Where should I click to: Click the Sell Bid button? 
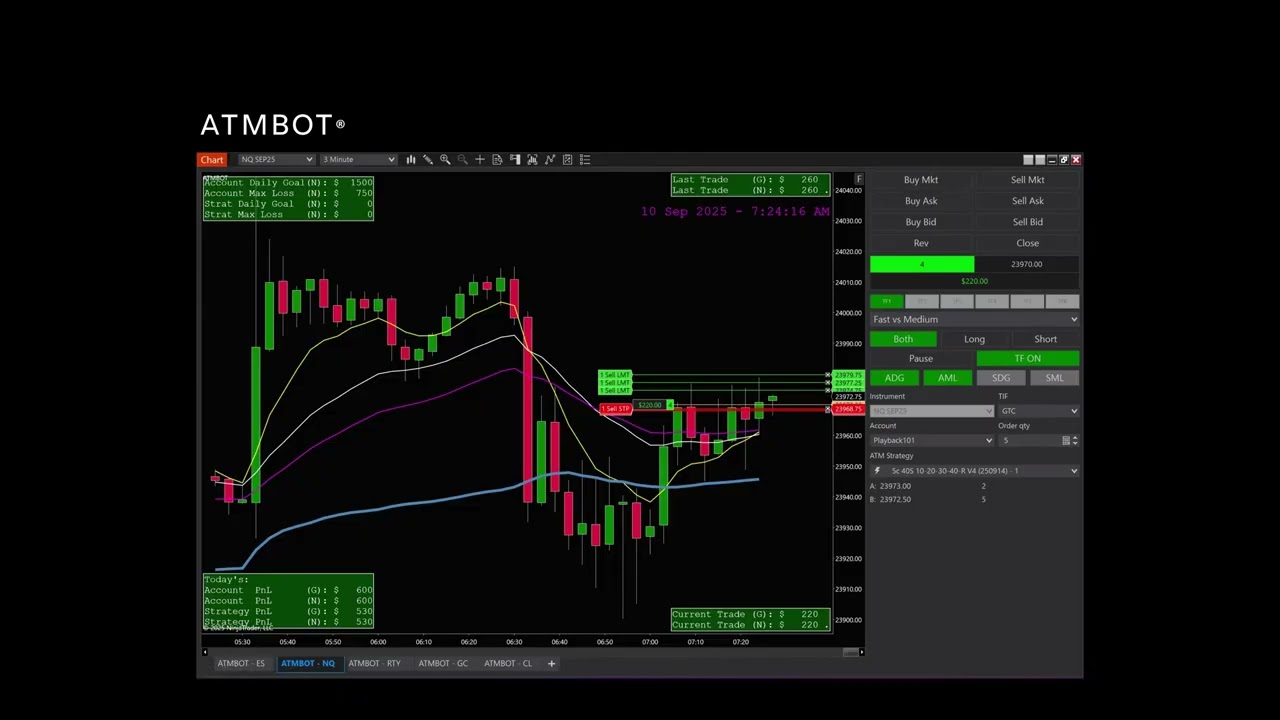(1027, 222)
